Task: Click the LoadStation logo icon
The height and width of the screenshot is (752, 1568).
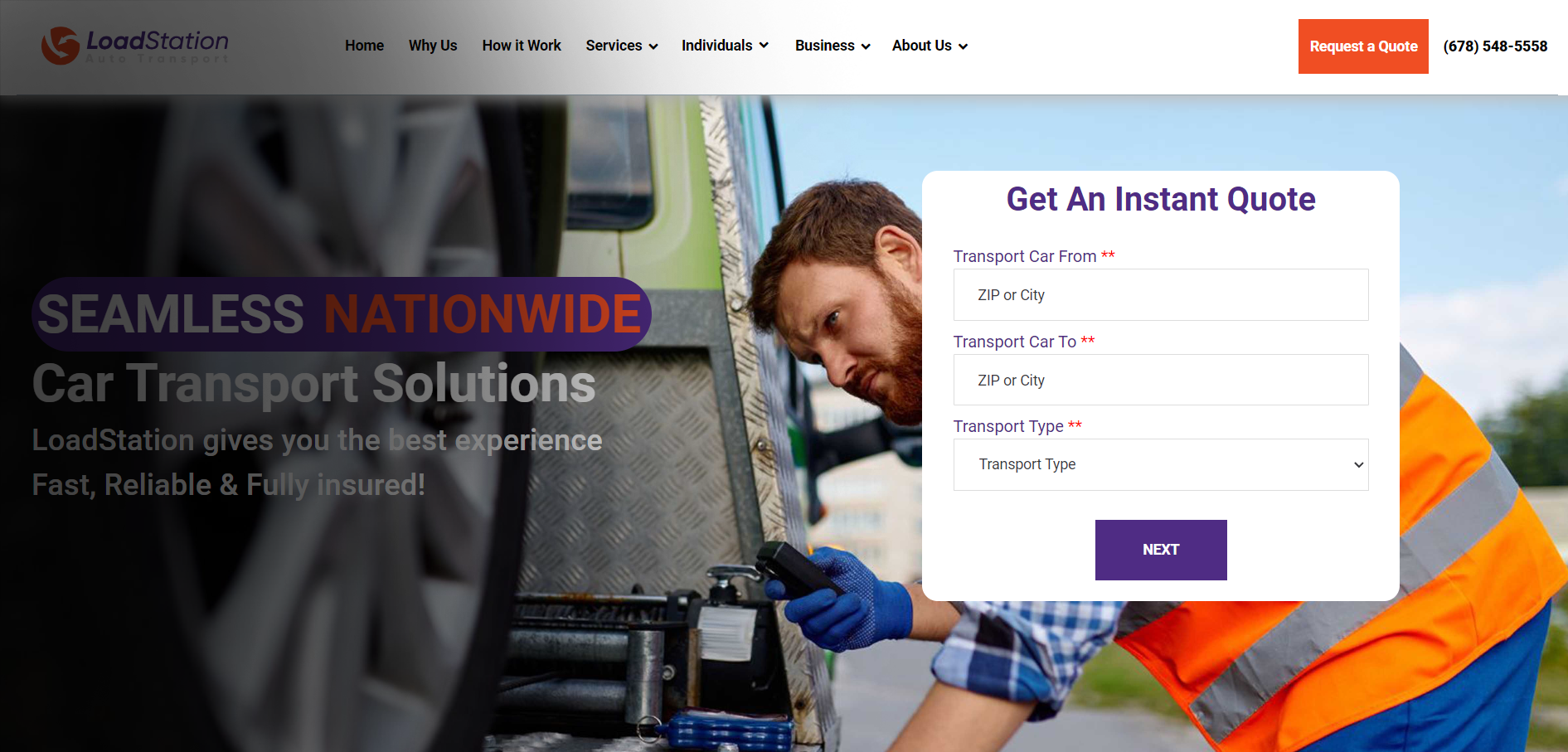Action: coord(61,46)
